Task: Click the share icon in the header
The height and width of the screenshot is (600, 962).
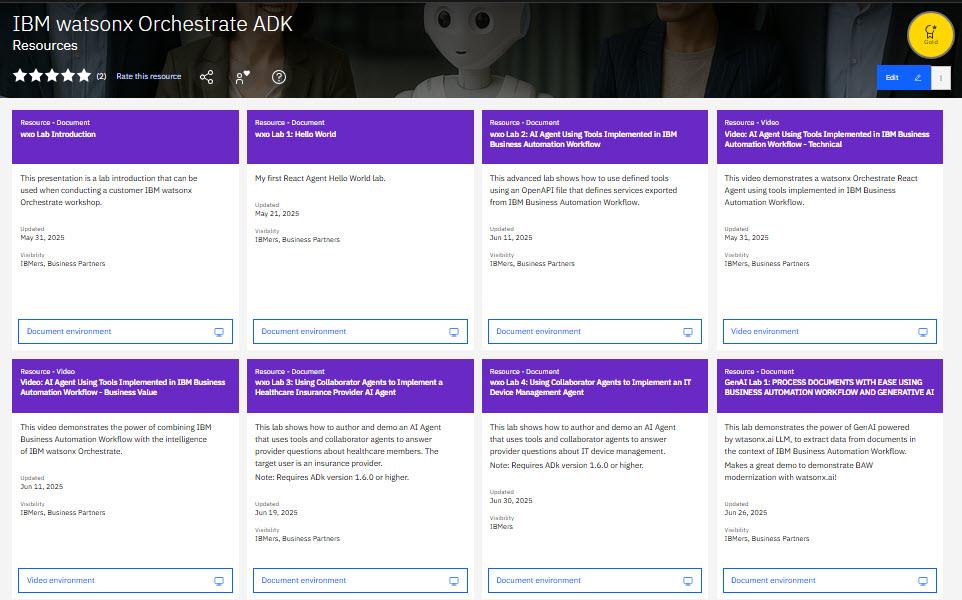Action: tap(207, 77)
